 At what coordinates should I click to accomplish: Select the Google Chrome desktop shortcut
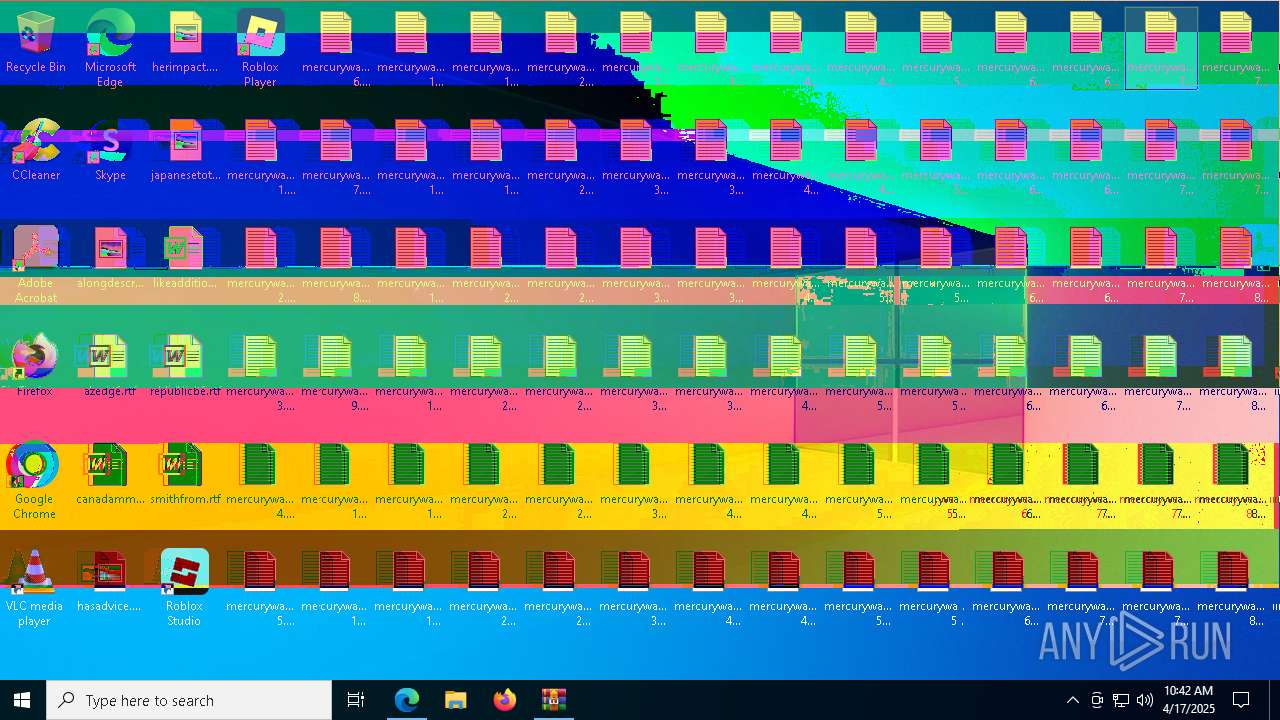pyautogui.click(x=34, y=480)
